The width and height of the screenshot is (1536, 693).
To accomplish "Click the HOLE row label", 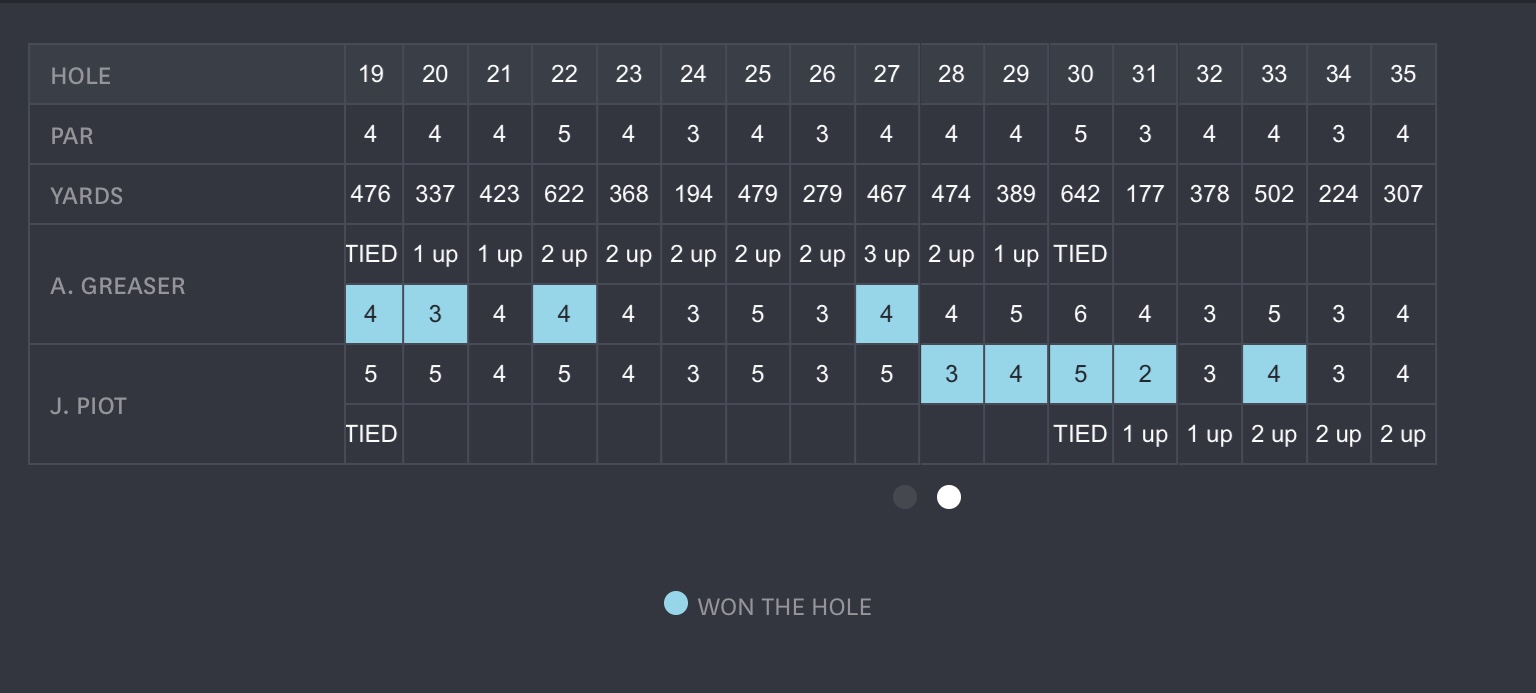I will pyautogui.click(x=81, y=76).
